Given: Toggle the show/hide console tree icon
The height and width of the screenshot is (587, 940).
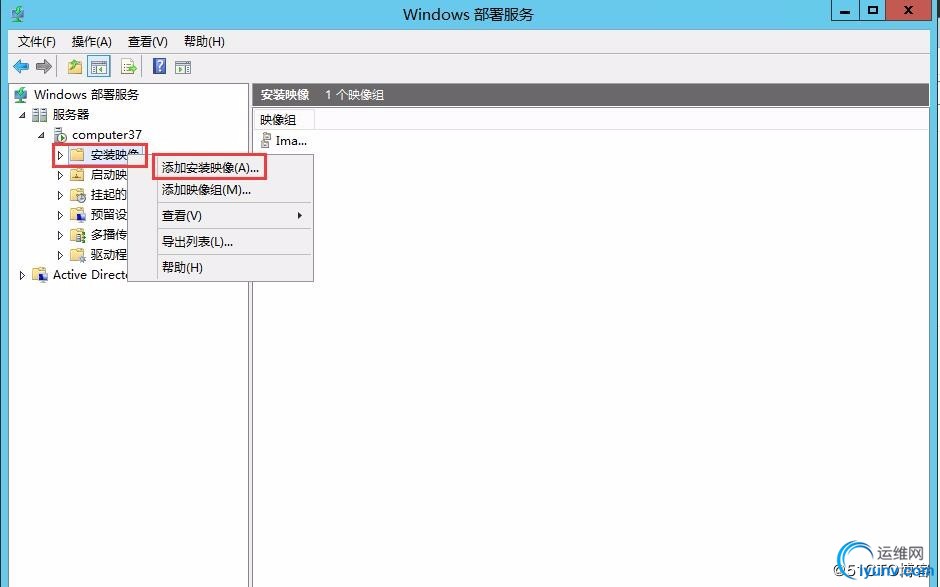Looking at the screenshot, I should pyautogui.click(x=99, y=67).
